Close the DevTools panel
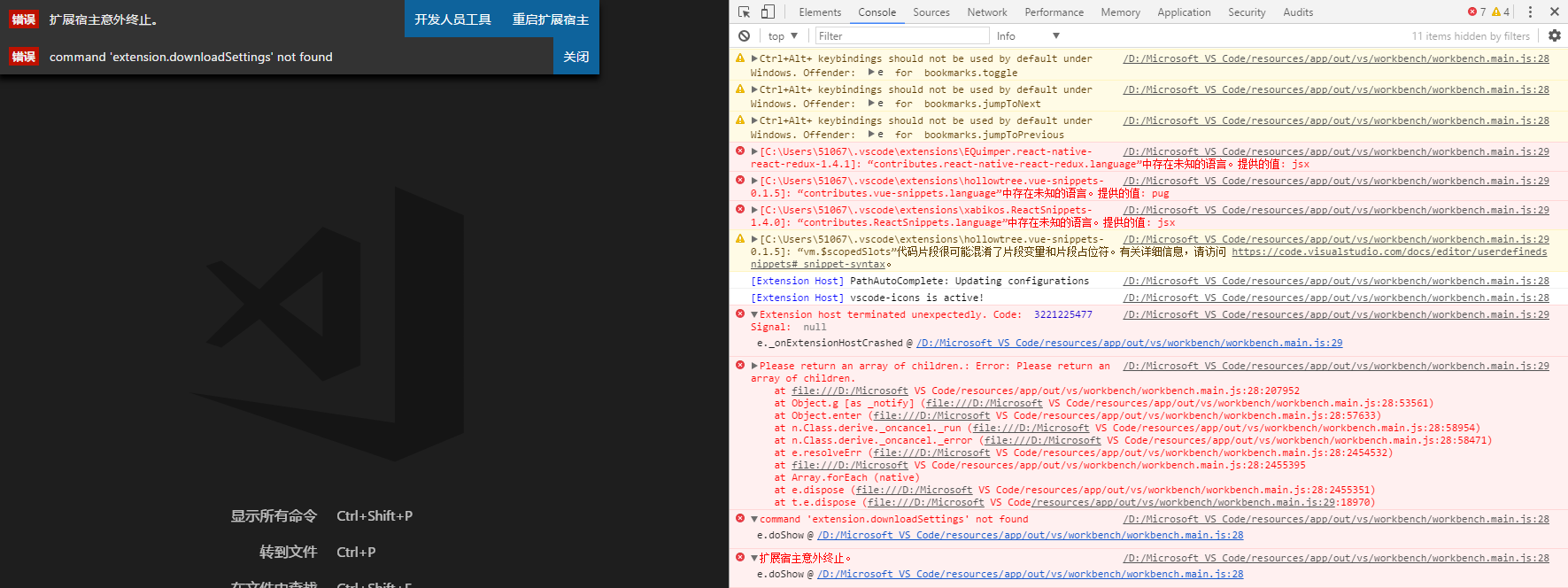 [x=1554, y=12]
